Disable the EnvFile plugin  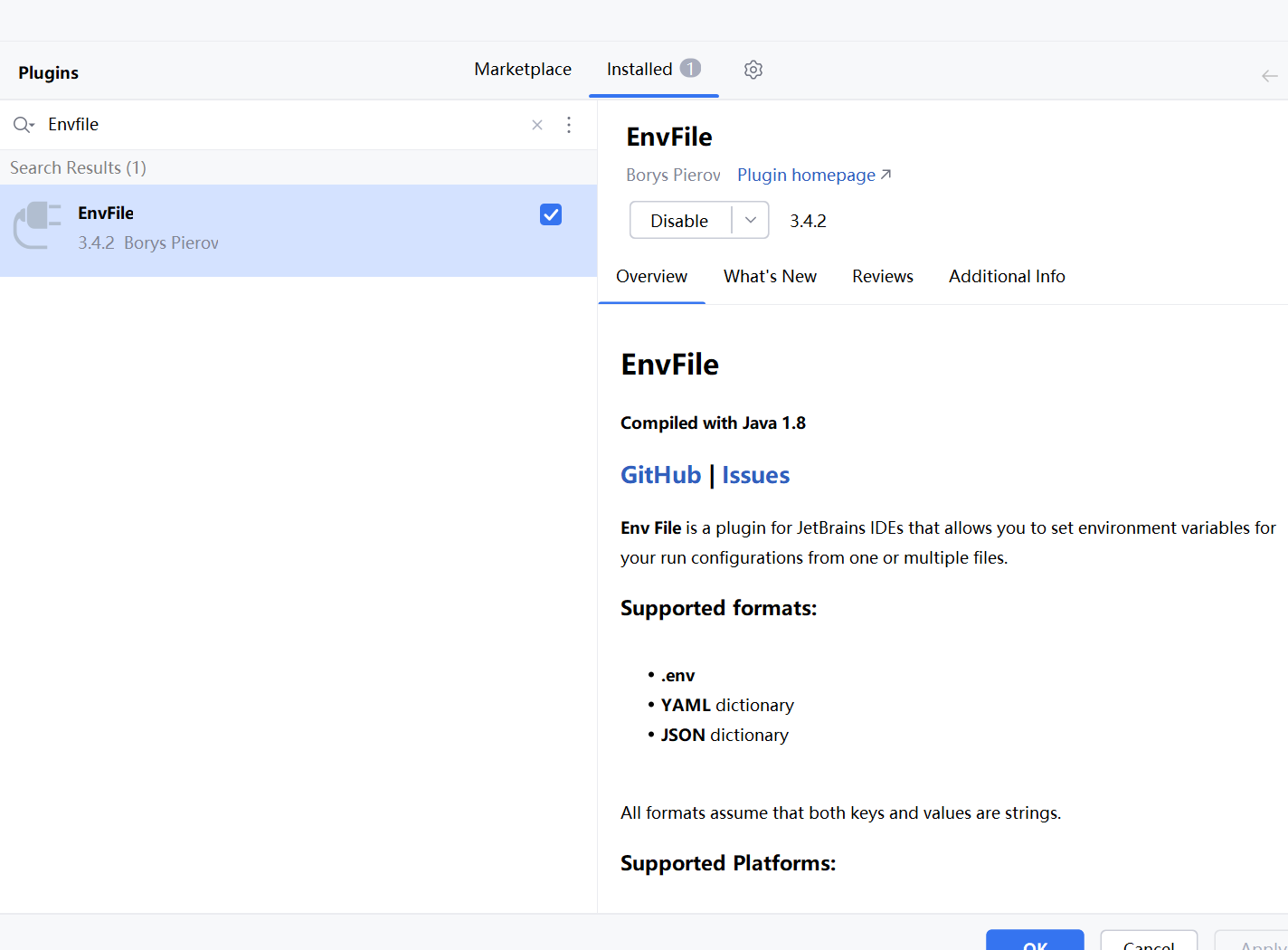[679, 221]
